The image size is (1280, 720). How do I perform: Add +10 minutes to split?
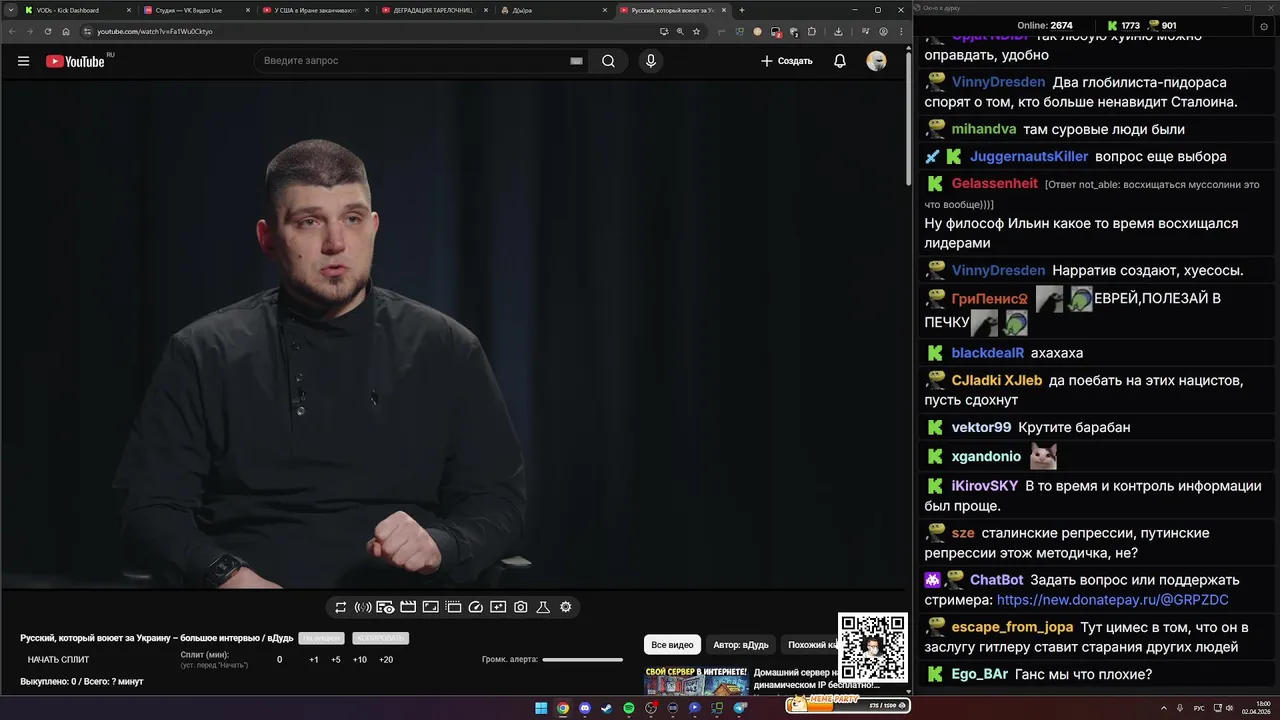(x=360, y=660)
